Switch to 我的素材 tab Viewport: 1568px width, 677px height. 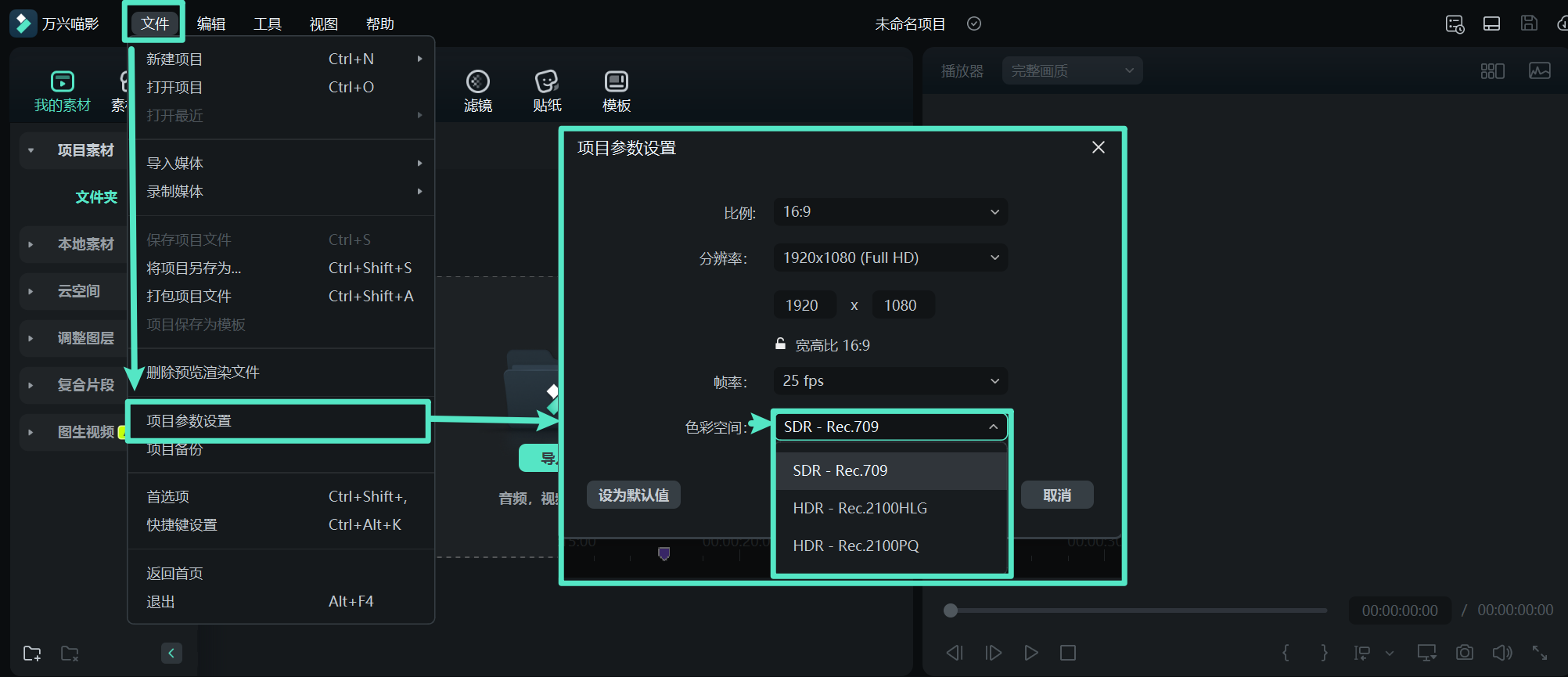click(x=63, y=92)
